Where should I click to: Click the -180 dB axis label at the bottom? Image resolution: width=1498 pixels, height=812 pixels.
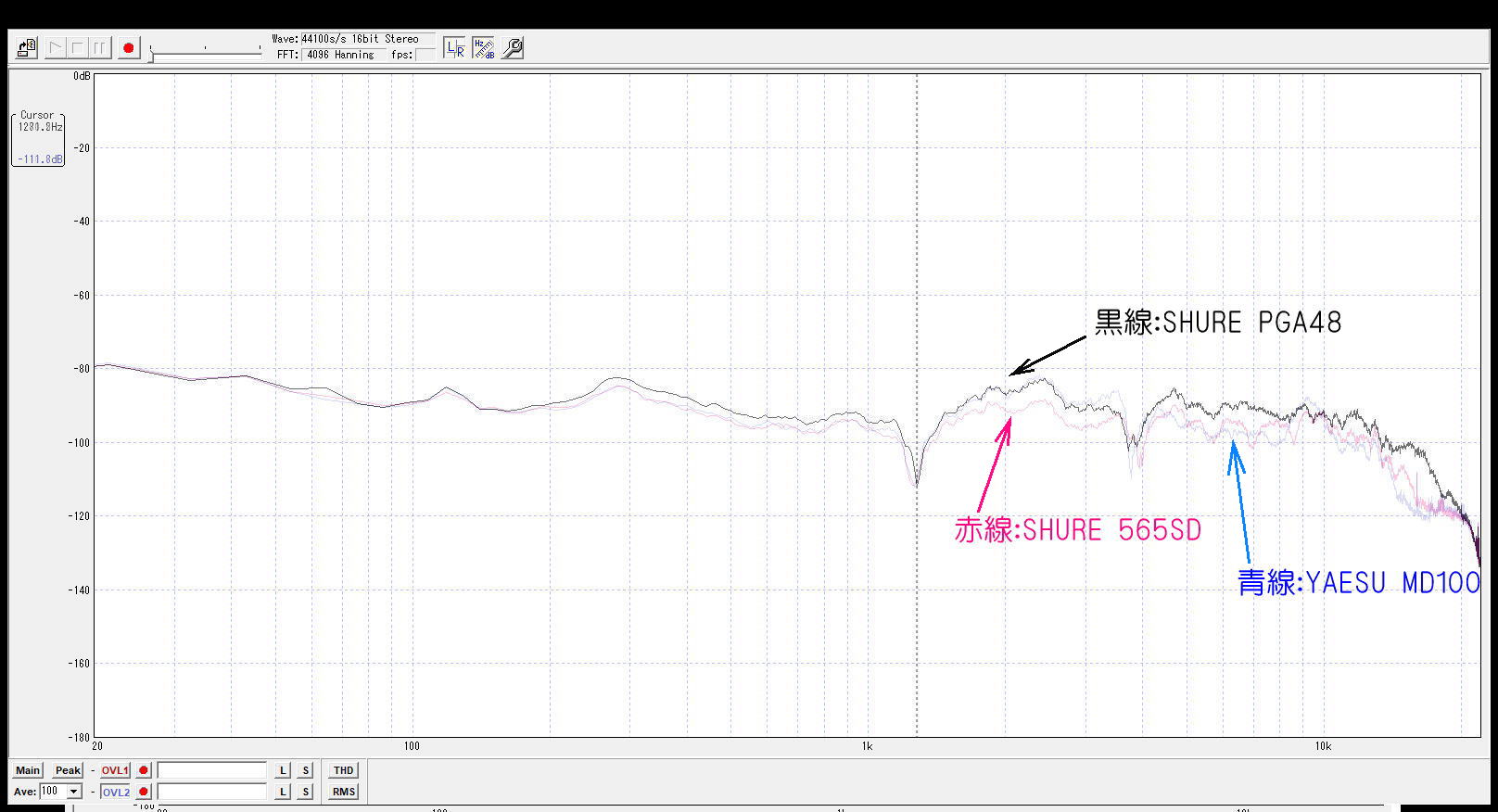coord(80,736)
